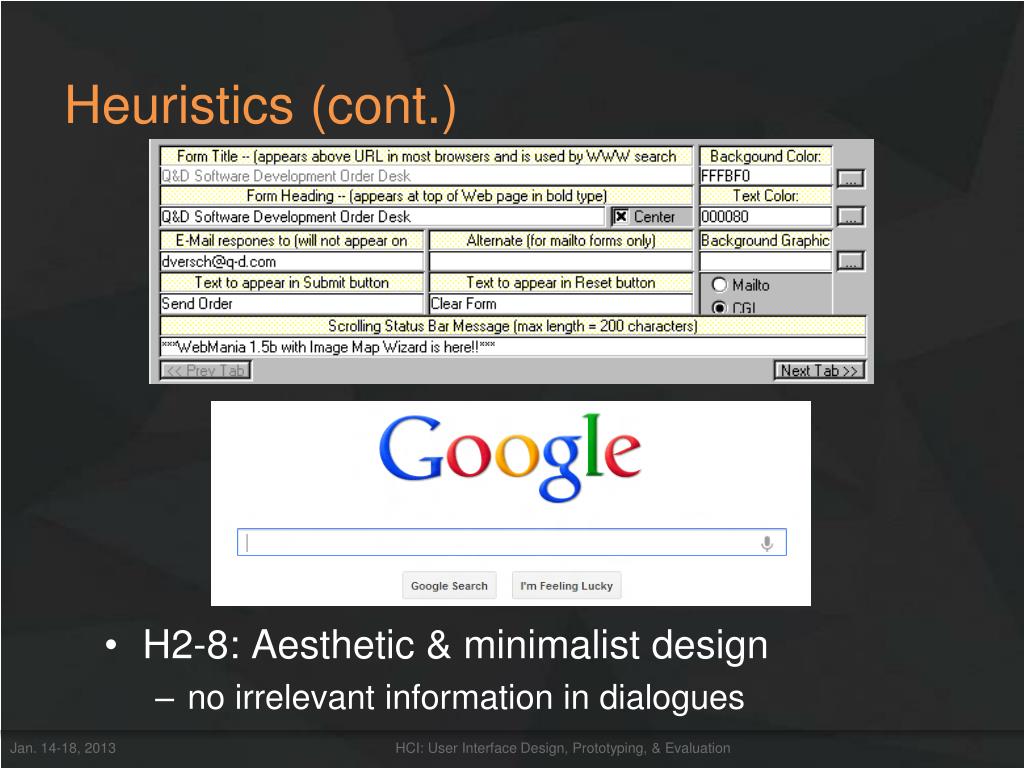1024x768 pixels.
Task: Click the "no irrelevant information in dialogues" sub-bullet
Action: (466, 697)
